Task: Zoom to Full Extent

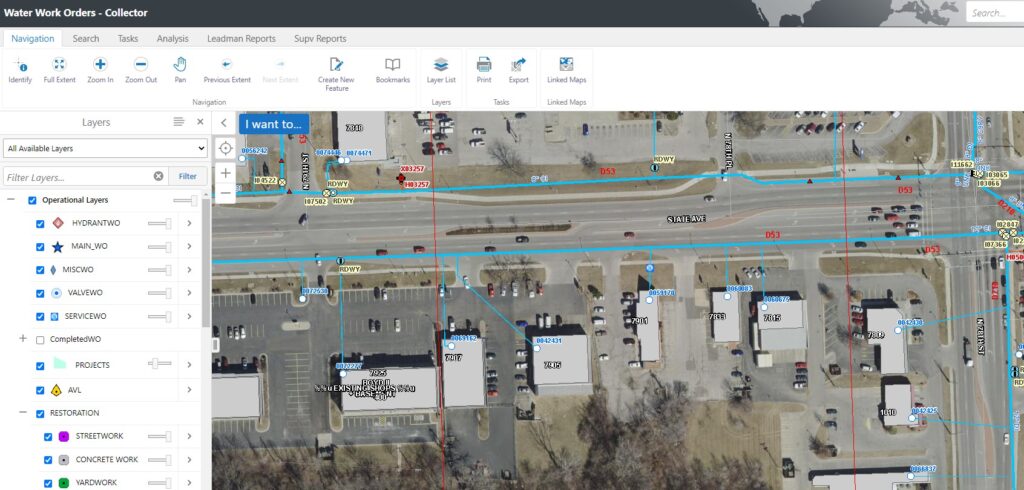Action: click(x=59, y=71)
